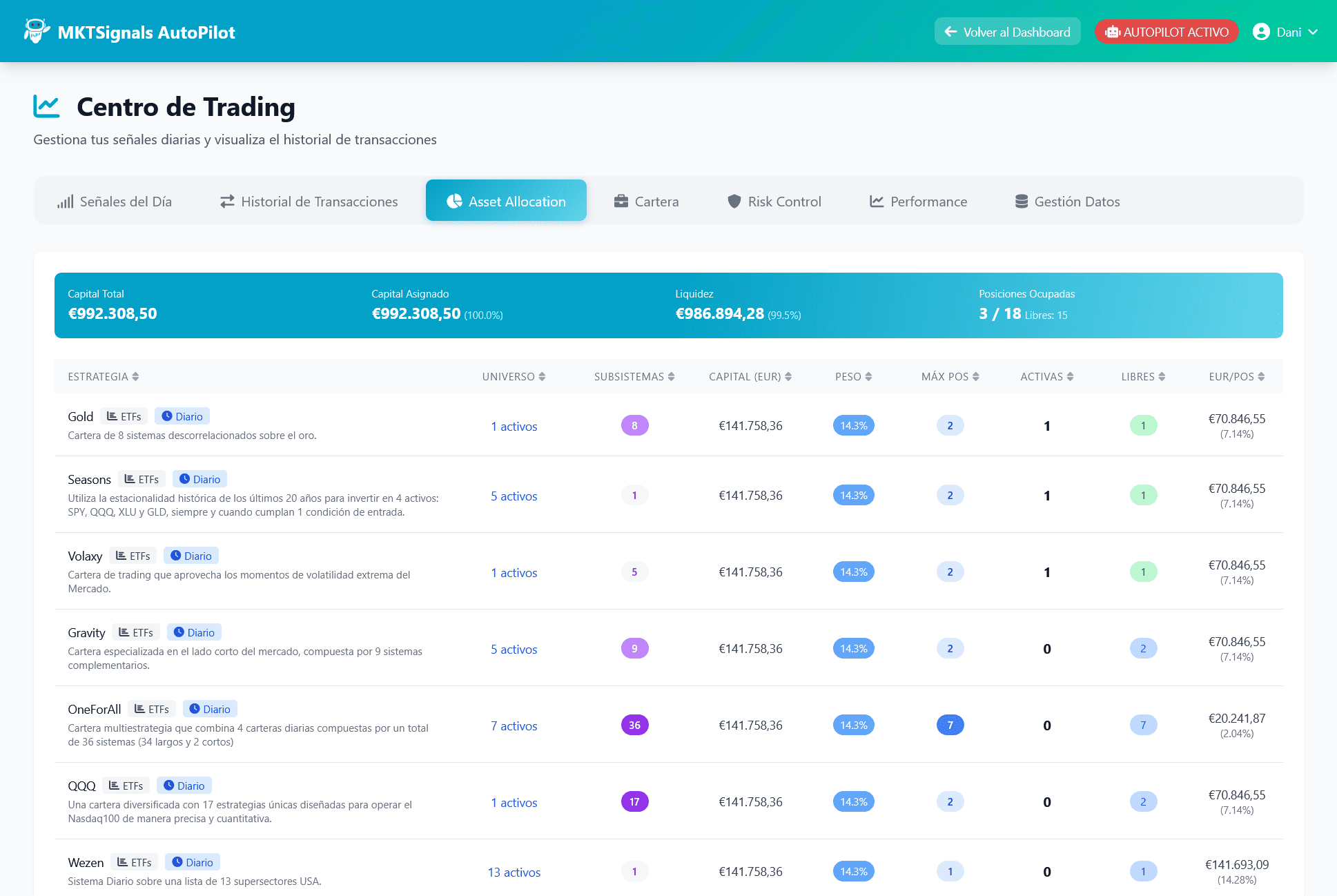Click the Volver al Dashboard button
This screenshot has width=1337, height=896.
click(1007, 32)
